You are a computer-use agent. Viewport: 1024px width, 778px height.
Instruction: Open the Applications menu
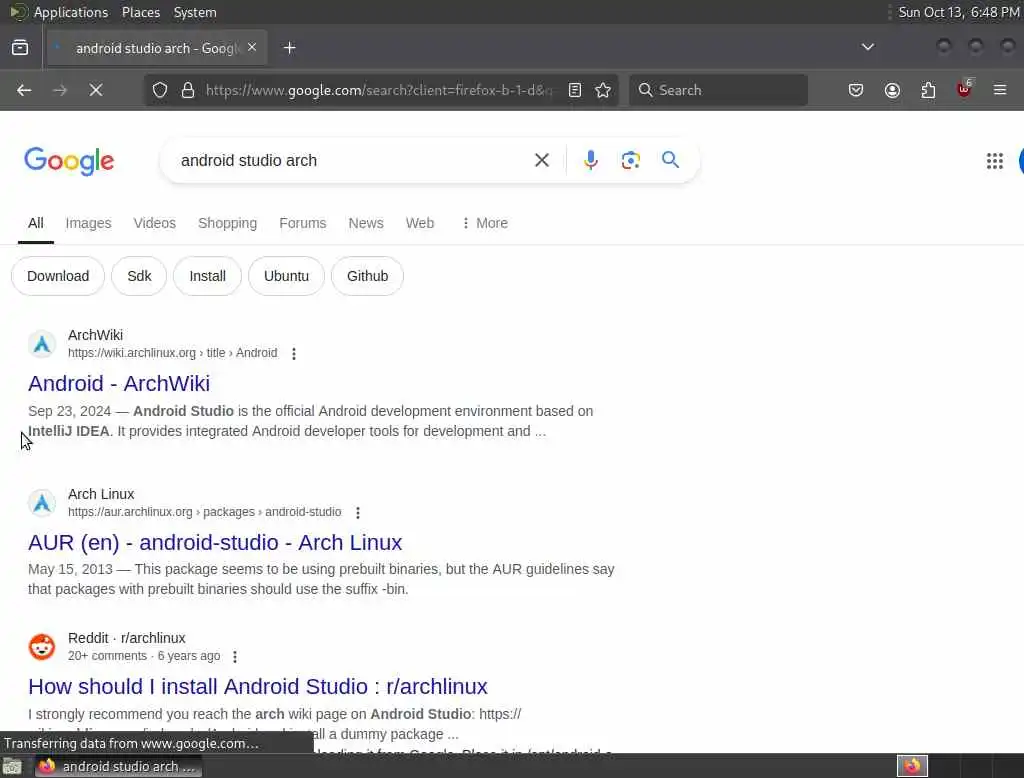[x=71, y=12]
